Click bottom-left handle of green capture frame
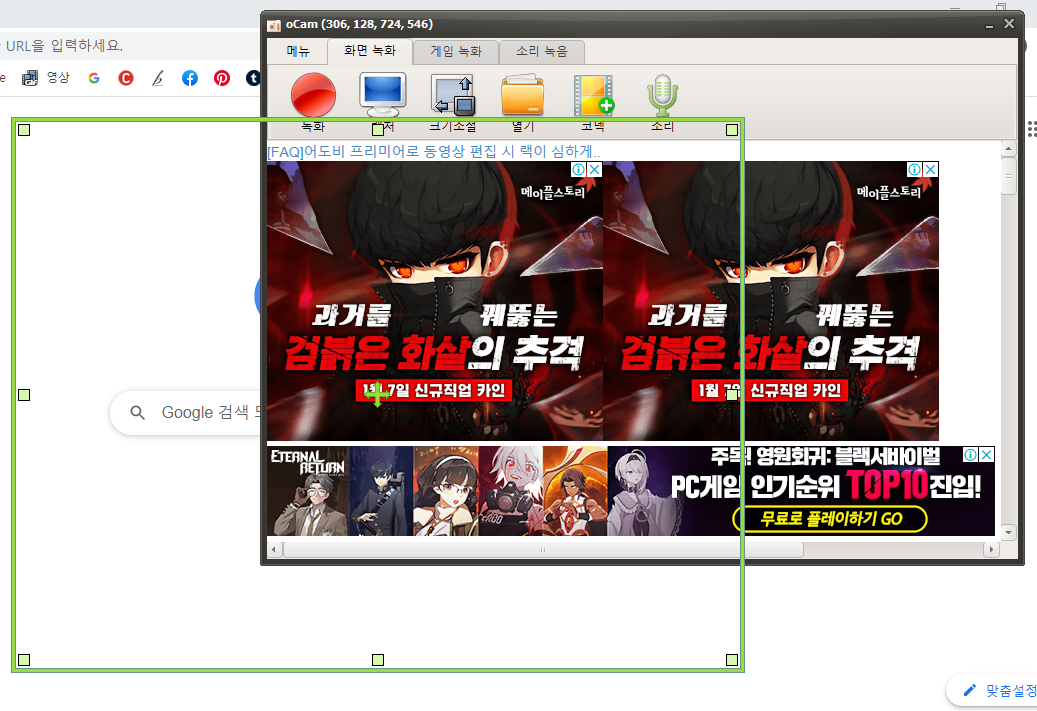The width and height of the screenshot is (1037, 711). 24,659
